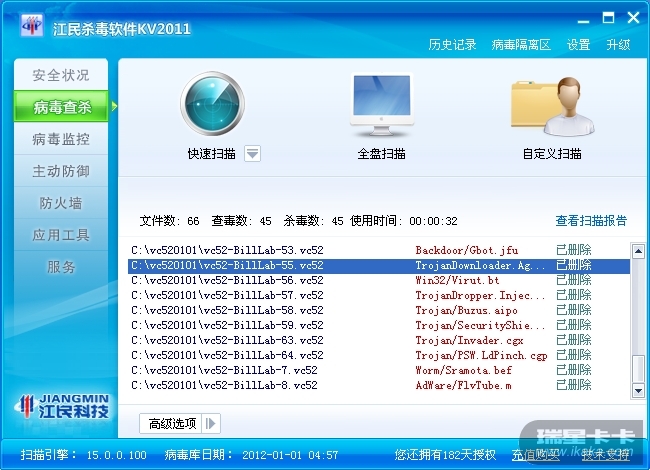The width and height of the screenshot is (650, 470).
Task: Select row vc52-BillLab-64.vc52
Action: coord(378,355)
